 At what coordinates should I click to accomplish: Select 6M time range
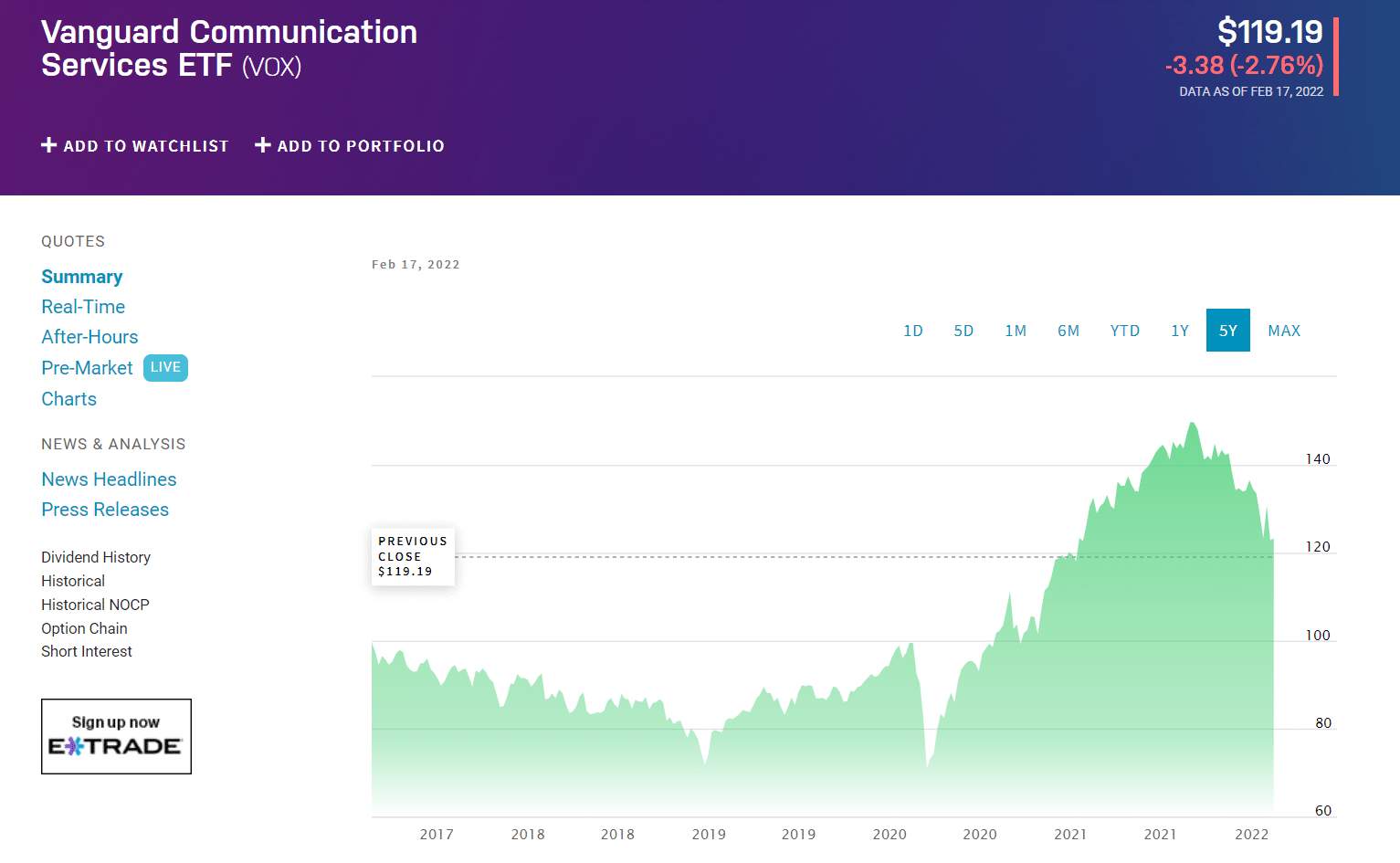coord(1068,331)
